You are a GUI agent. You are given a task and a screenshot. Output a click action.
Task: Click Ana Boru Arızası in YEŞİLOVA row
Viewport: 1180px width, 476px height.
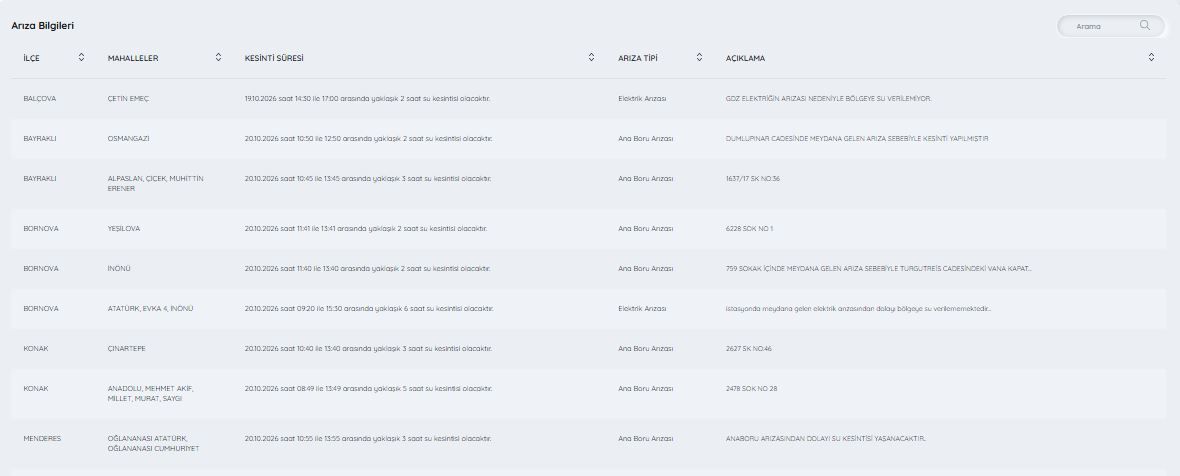[x=646, y=229]
